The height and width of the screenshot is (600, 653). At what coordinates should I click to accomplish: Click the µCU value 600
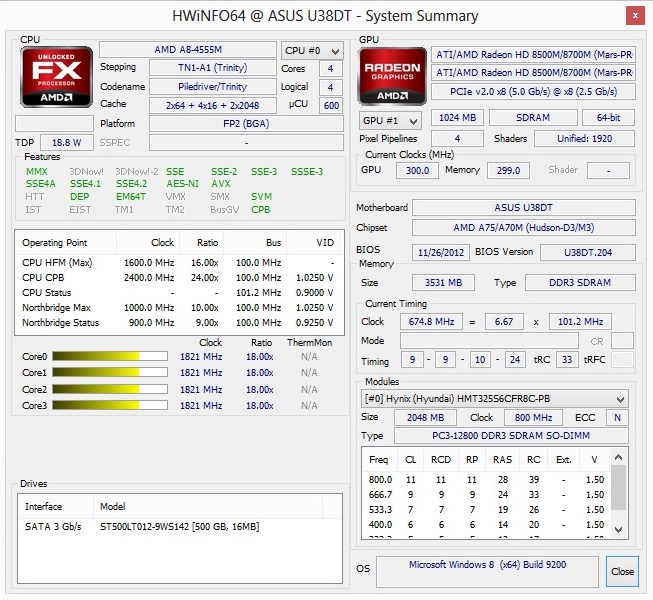click(331, 106)
